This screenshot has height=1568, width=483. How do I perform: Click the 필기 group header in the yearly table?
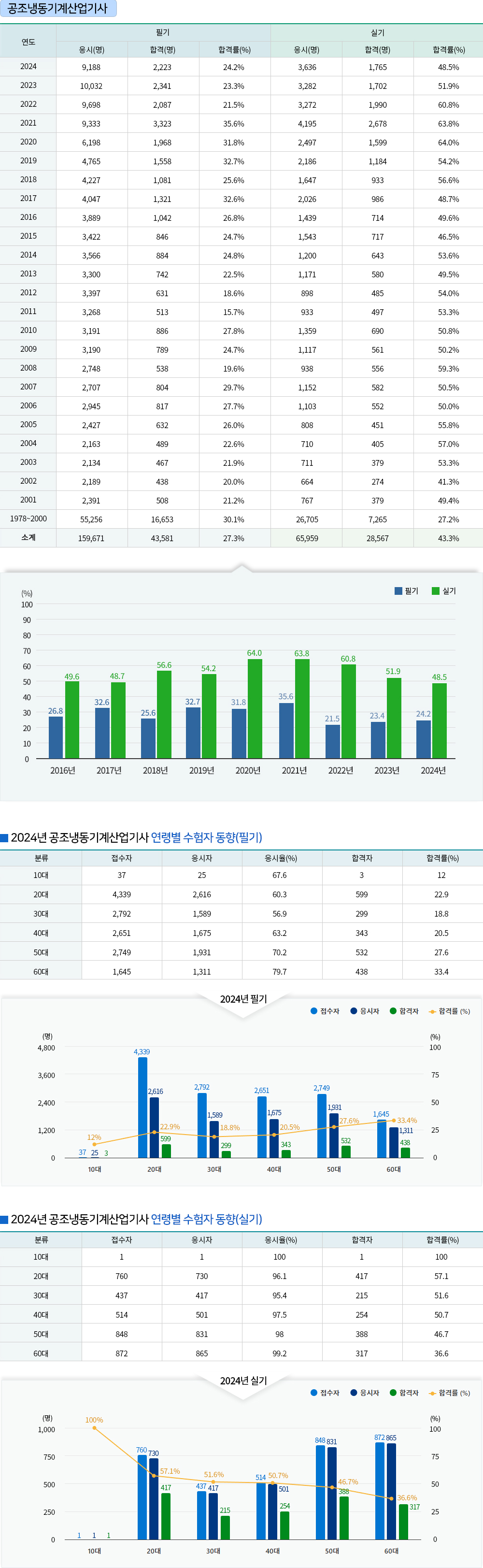[163, 33]
